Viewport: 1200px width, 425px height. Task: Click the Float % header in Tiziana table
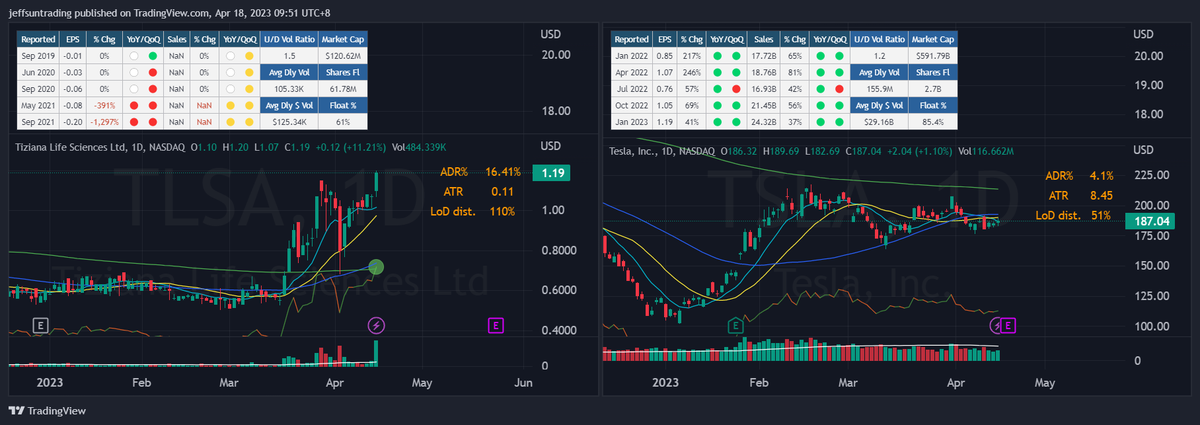(x=341, y=104)
